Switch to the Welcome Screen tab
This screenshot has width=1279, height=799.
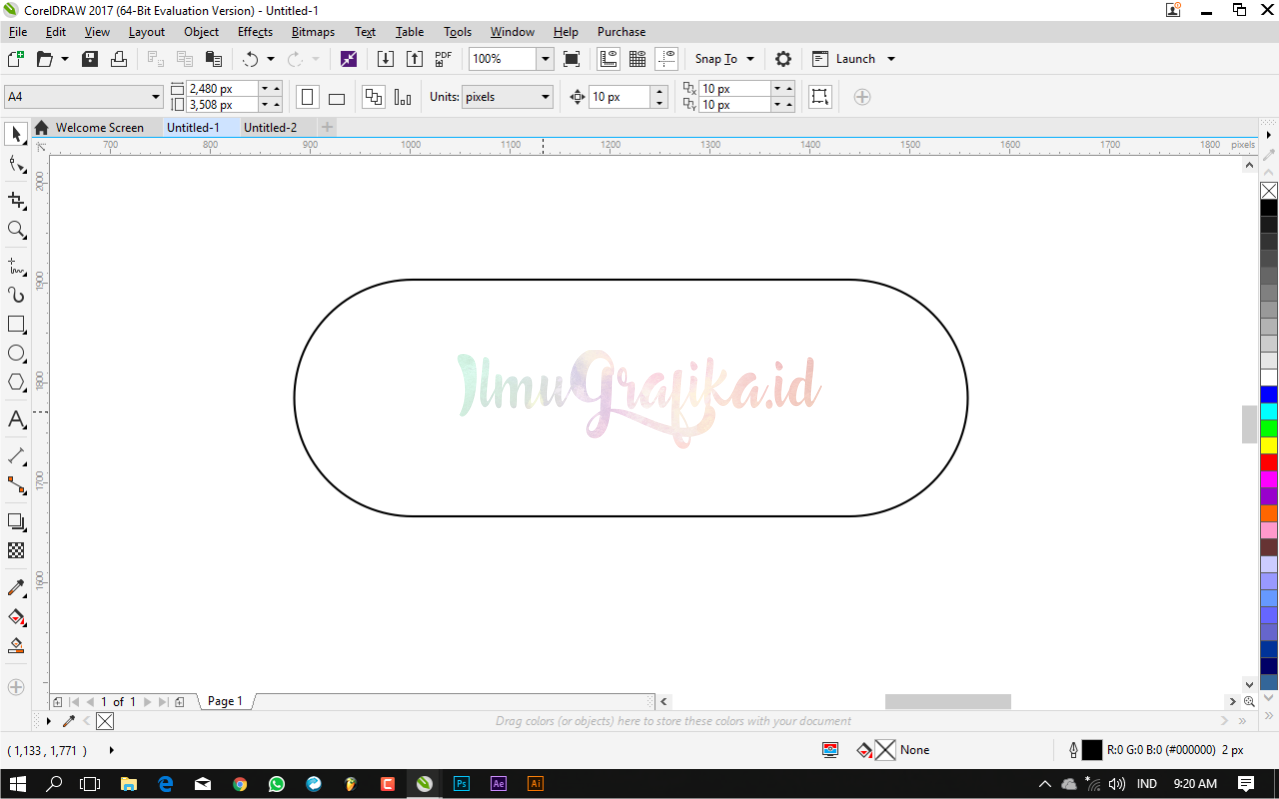click(99, 128)
